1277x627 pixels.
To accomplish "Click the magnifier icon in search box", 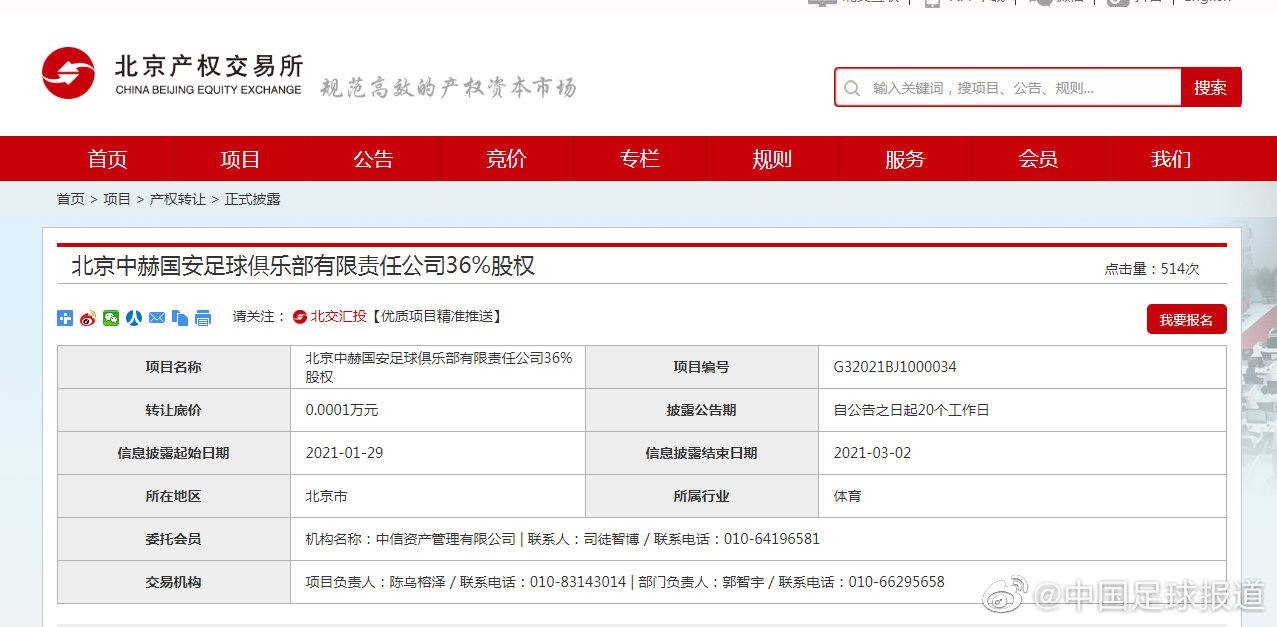I will 852,88.
